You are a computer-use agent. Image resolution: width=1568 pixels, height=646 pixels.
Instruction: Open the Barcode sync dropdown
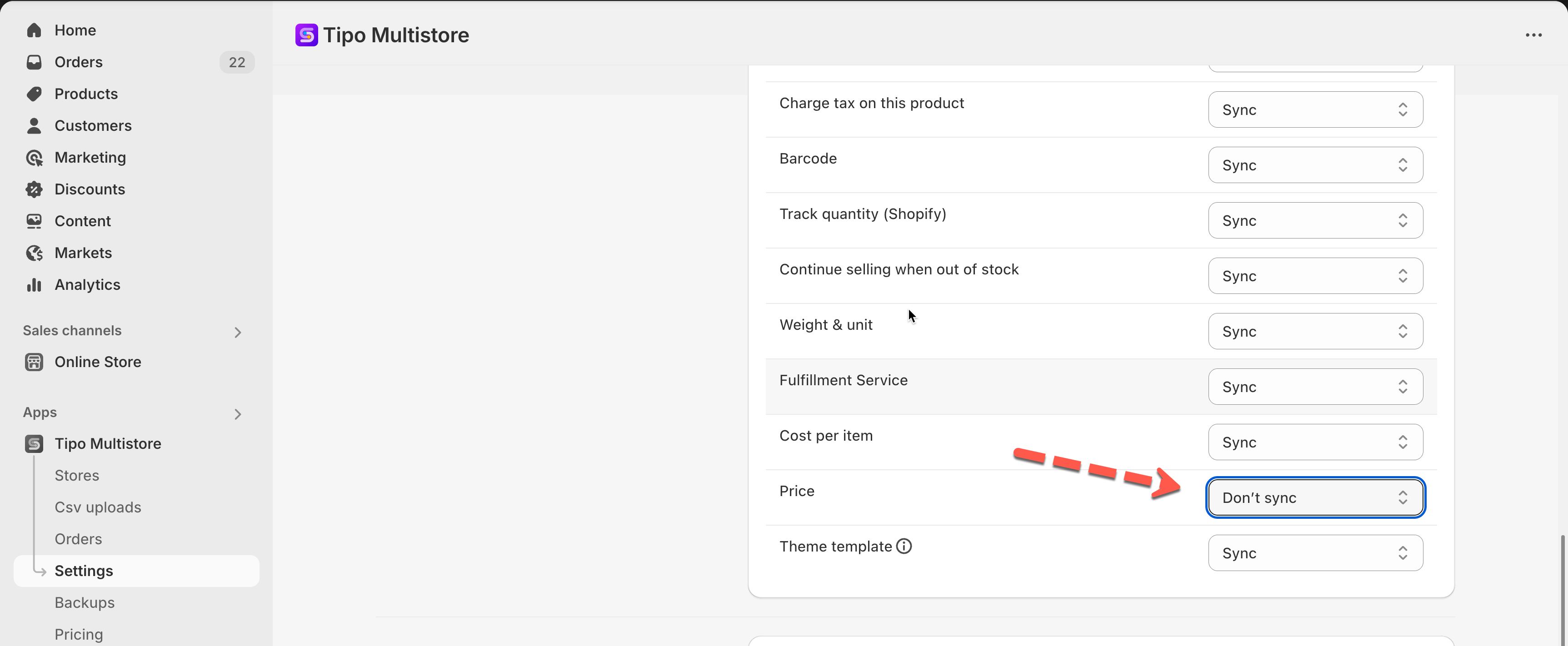(1315, 165)
